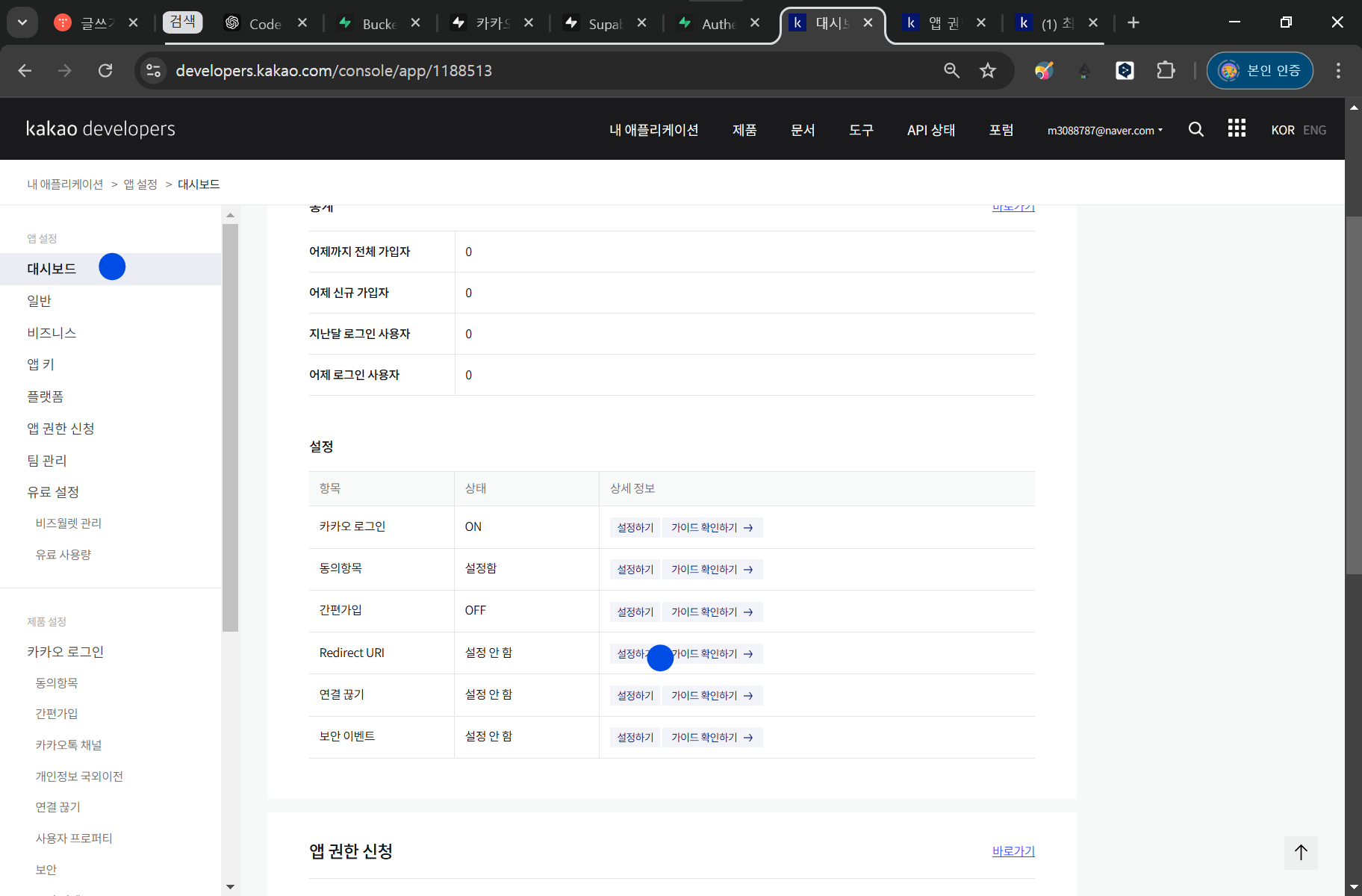The image size is (1362, 896).
Task: Bookmark this page with the star icon
Action: (988, 70)
